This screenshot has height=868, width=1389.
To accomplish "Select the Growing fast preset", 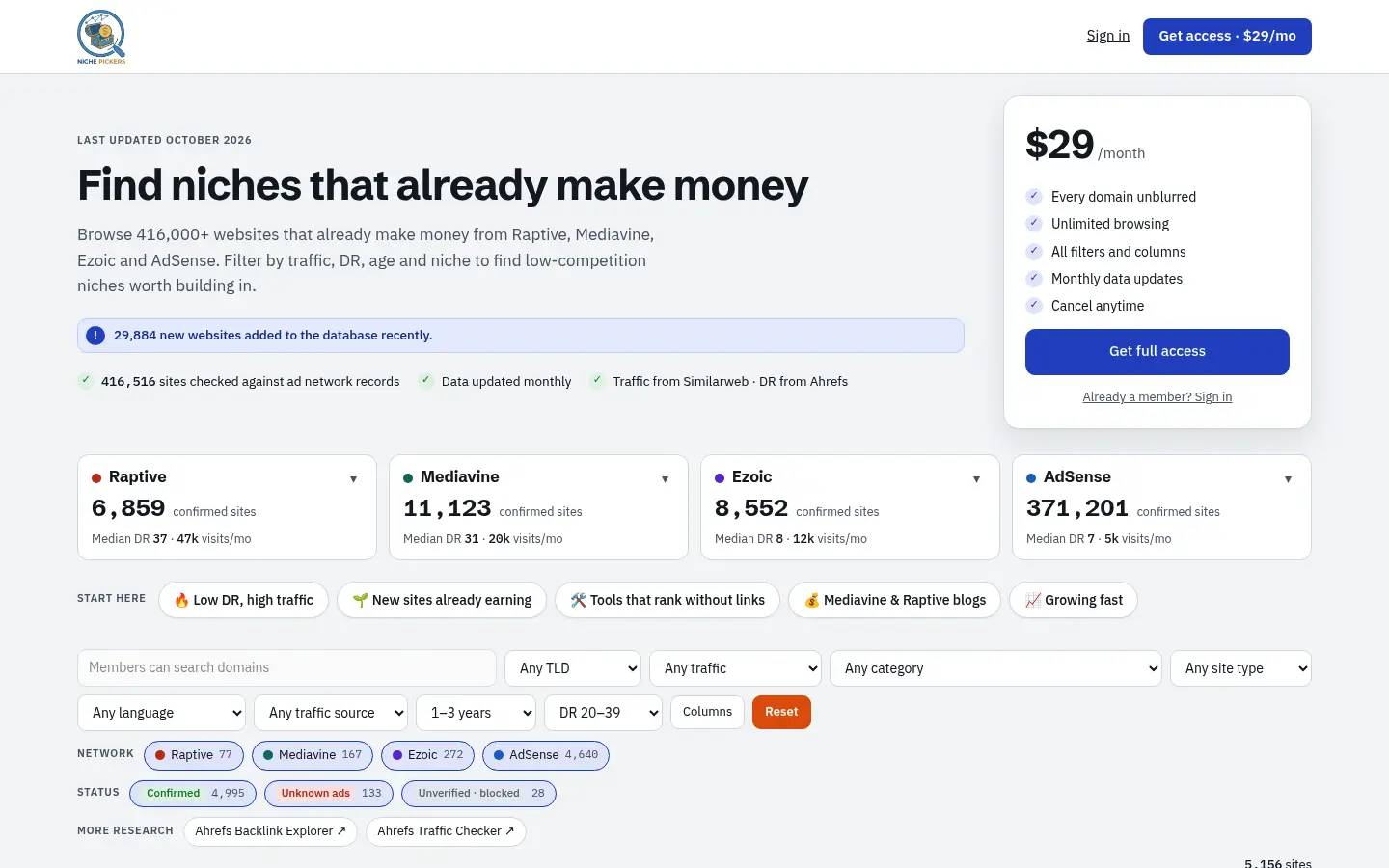I will pos(1074,600).
